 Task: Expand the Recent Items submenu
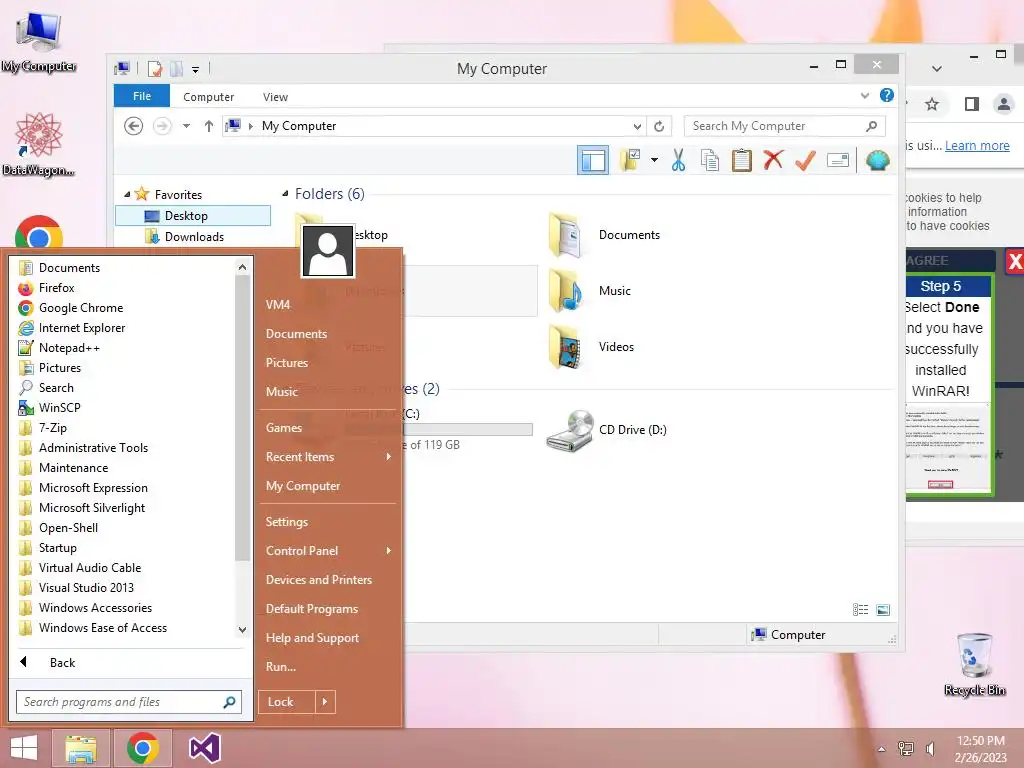click(328, 457)
